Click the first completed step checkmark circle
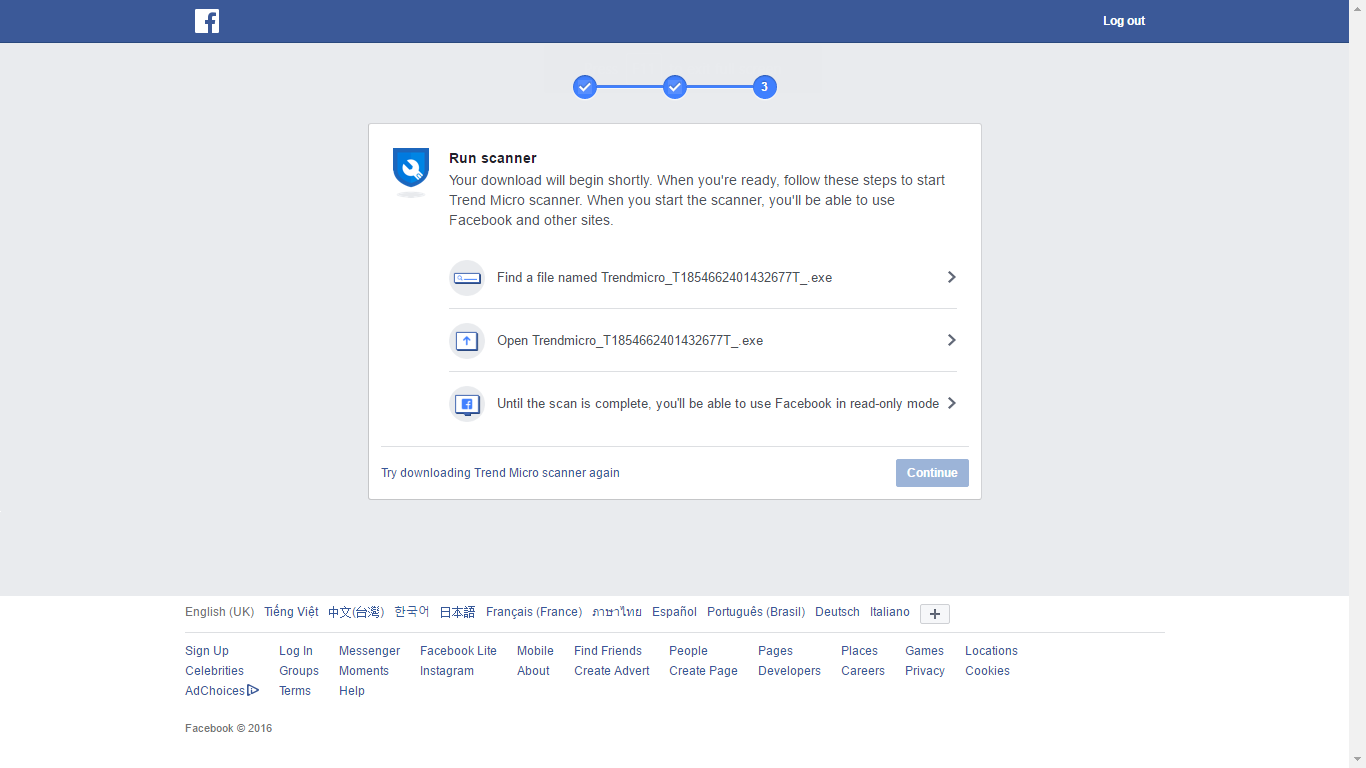This screenshot has height=768, width=1366. click(585, 87)
